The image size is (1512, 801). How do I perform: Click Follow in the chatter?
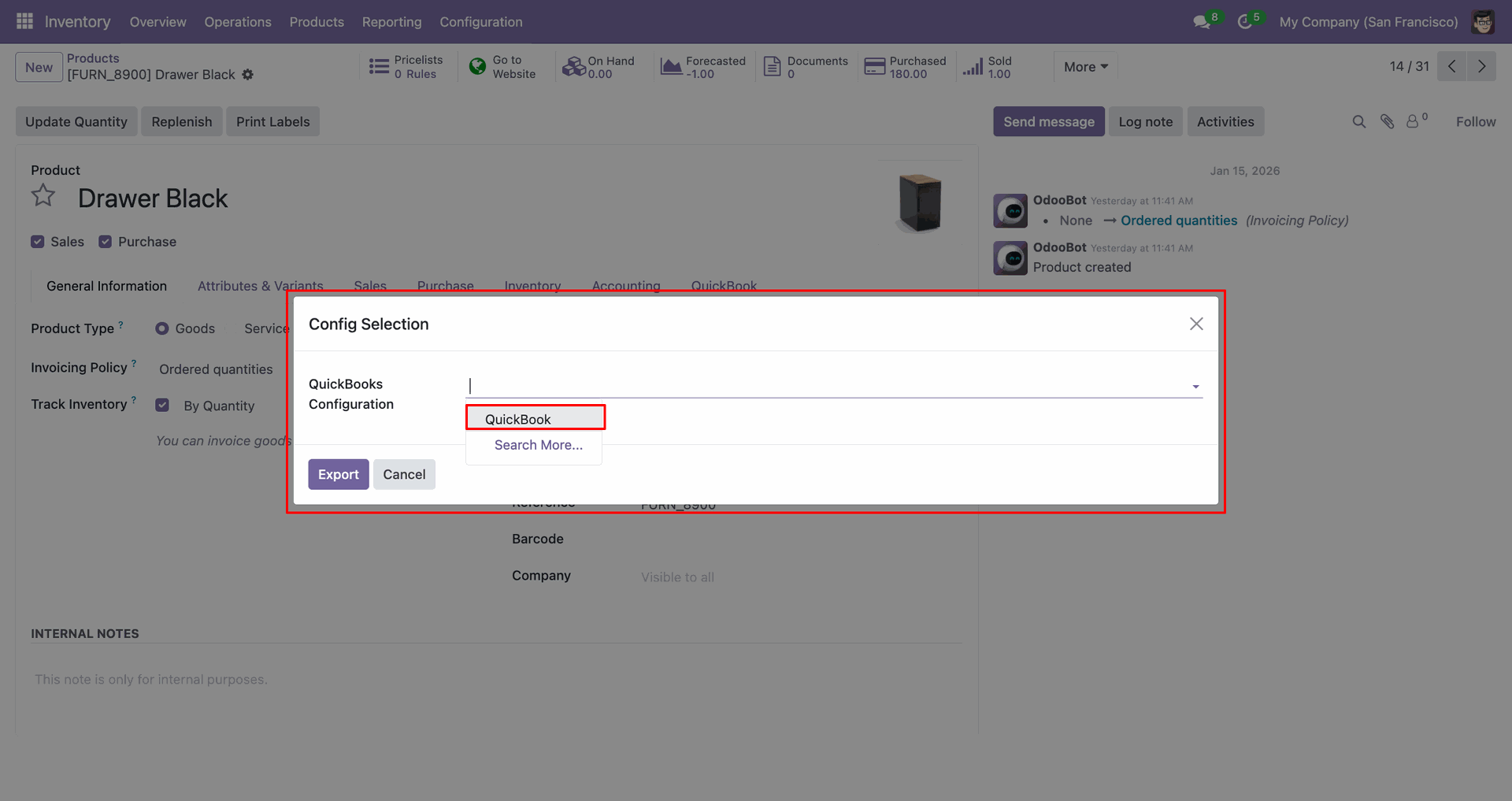tap(1476, 121)
